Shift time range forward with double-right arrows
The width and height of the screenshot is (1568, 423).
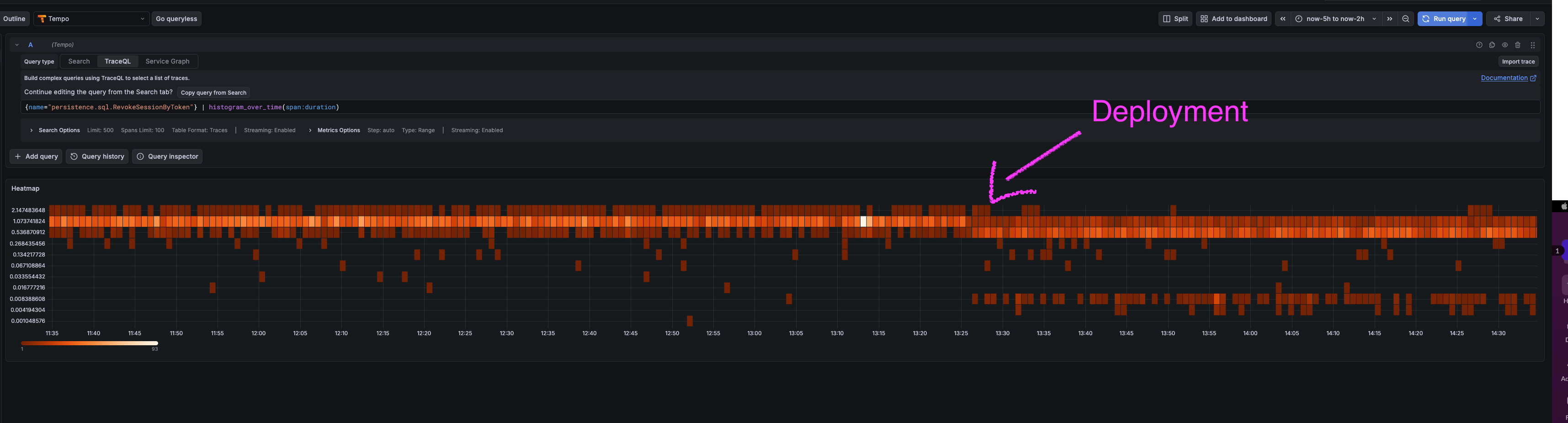[1390, 19]
